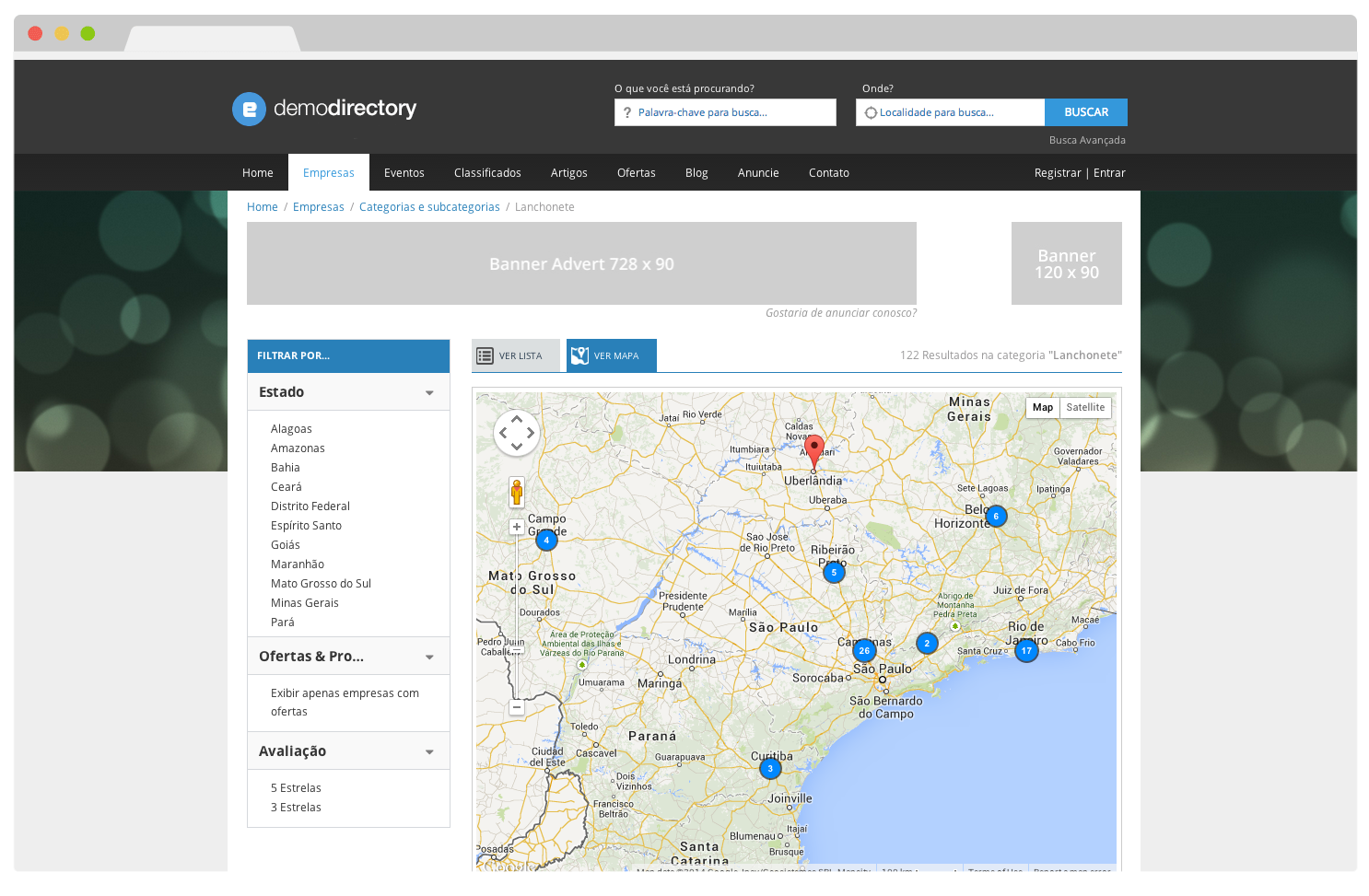1369x896 pixels.
Task: Switch to the Ver Lista tab
Action: point(516,355)
